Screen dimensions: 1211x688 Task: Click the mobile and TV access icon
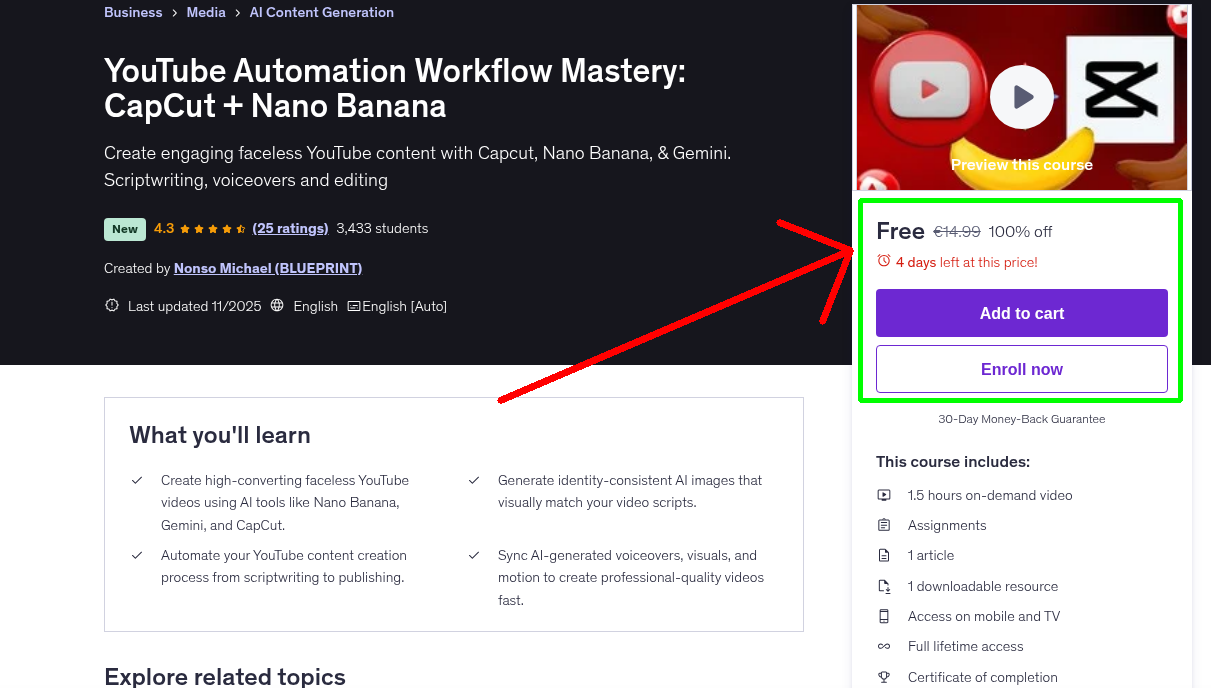click(884, 616)
